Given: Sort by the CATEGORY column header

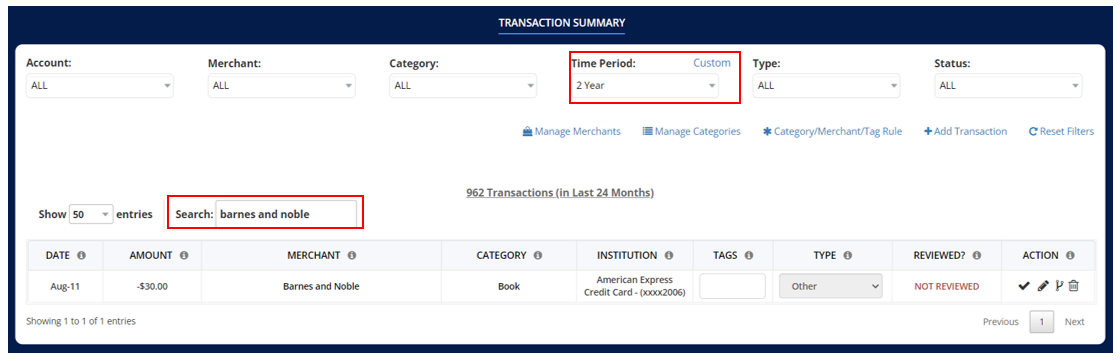Looking at the screenshot, I should pos(509,255).
